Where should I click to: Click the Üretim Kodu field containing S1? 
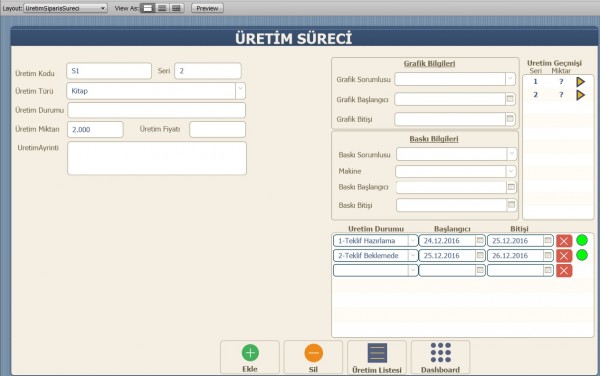(x=109, y=71)
